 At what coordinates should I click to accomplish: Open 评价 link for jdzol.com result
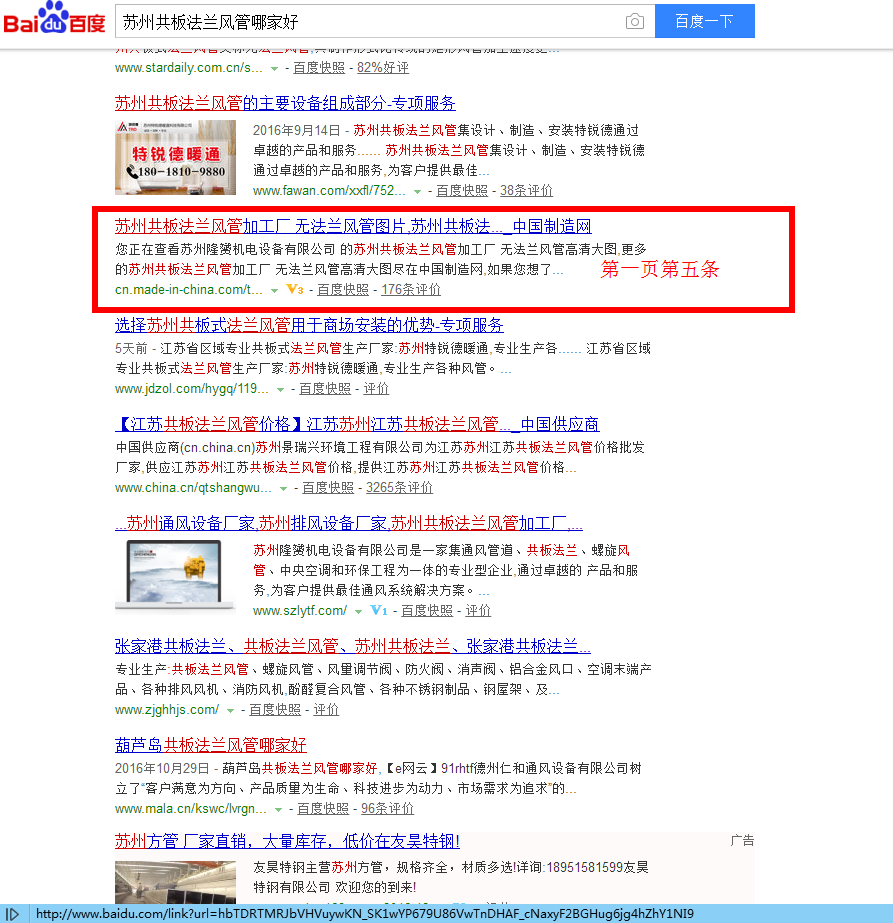click(376, 389)
